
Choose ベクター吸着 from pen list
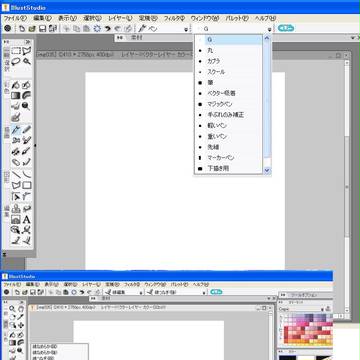[x=228, y=93]
